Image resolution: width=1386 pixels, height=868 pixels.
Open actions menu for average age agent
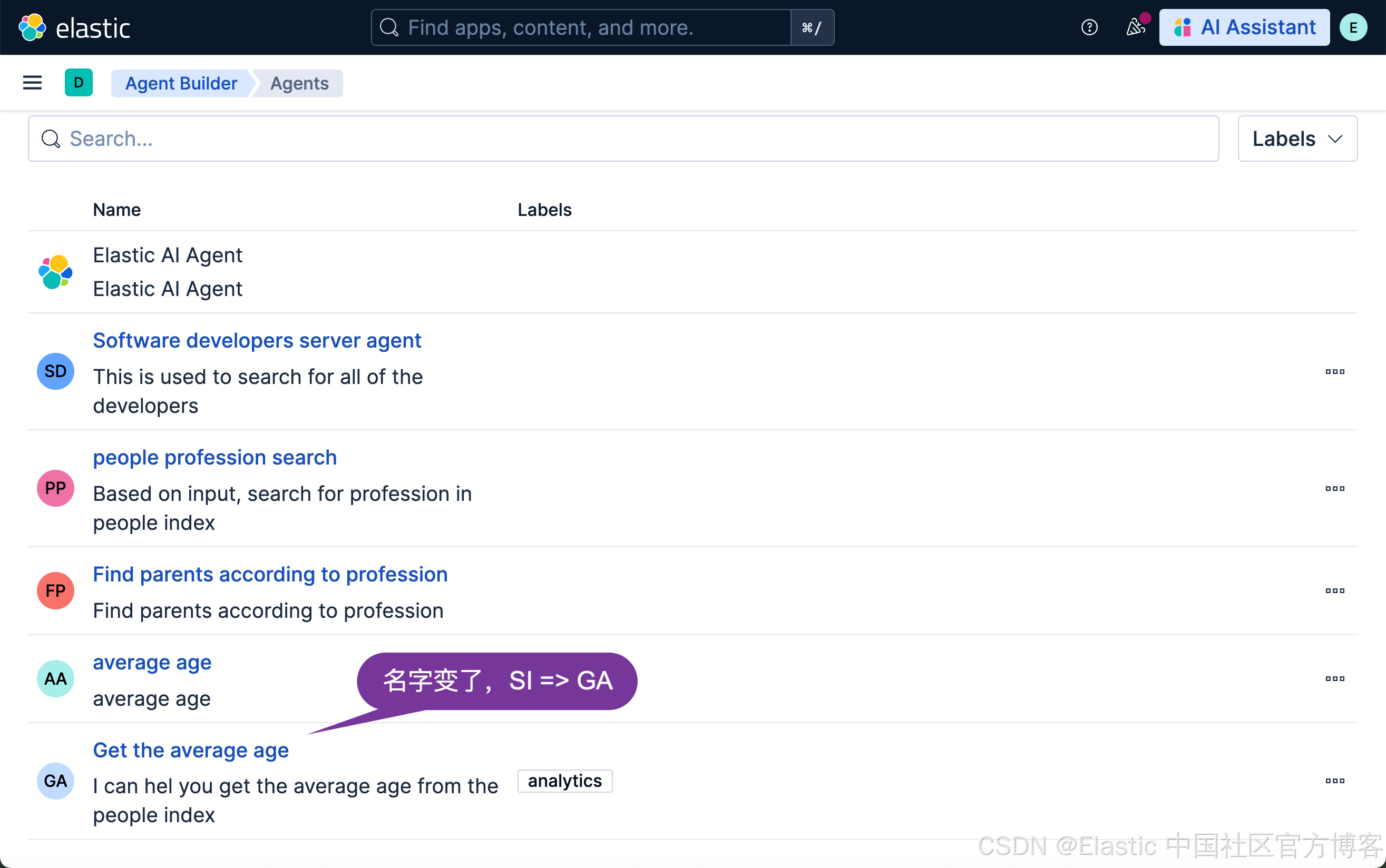coord(1334,678)
